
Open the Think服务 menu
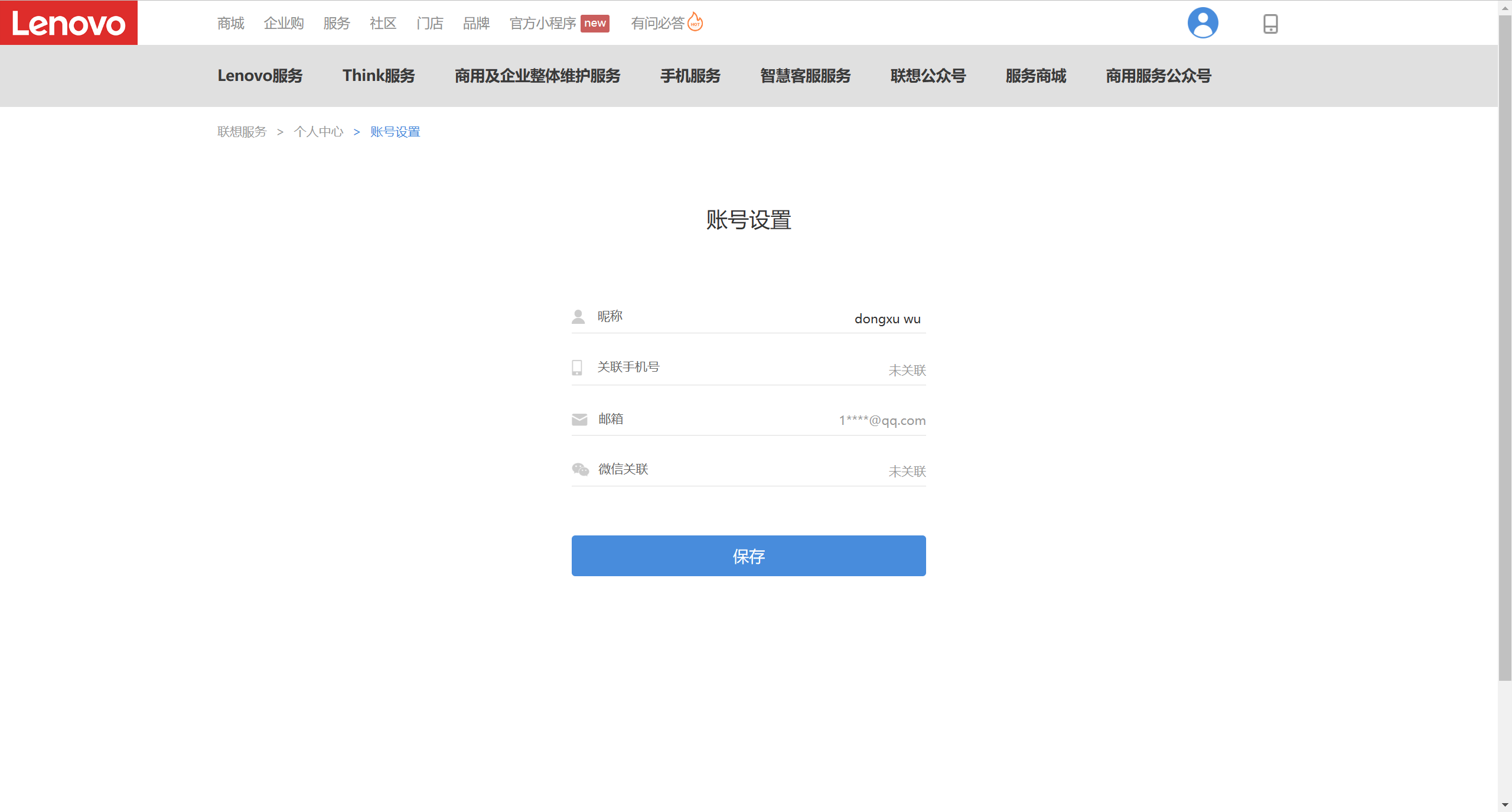tap(379, 76)
